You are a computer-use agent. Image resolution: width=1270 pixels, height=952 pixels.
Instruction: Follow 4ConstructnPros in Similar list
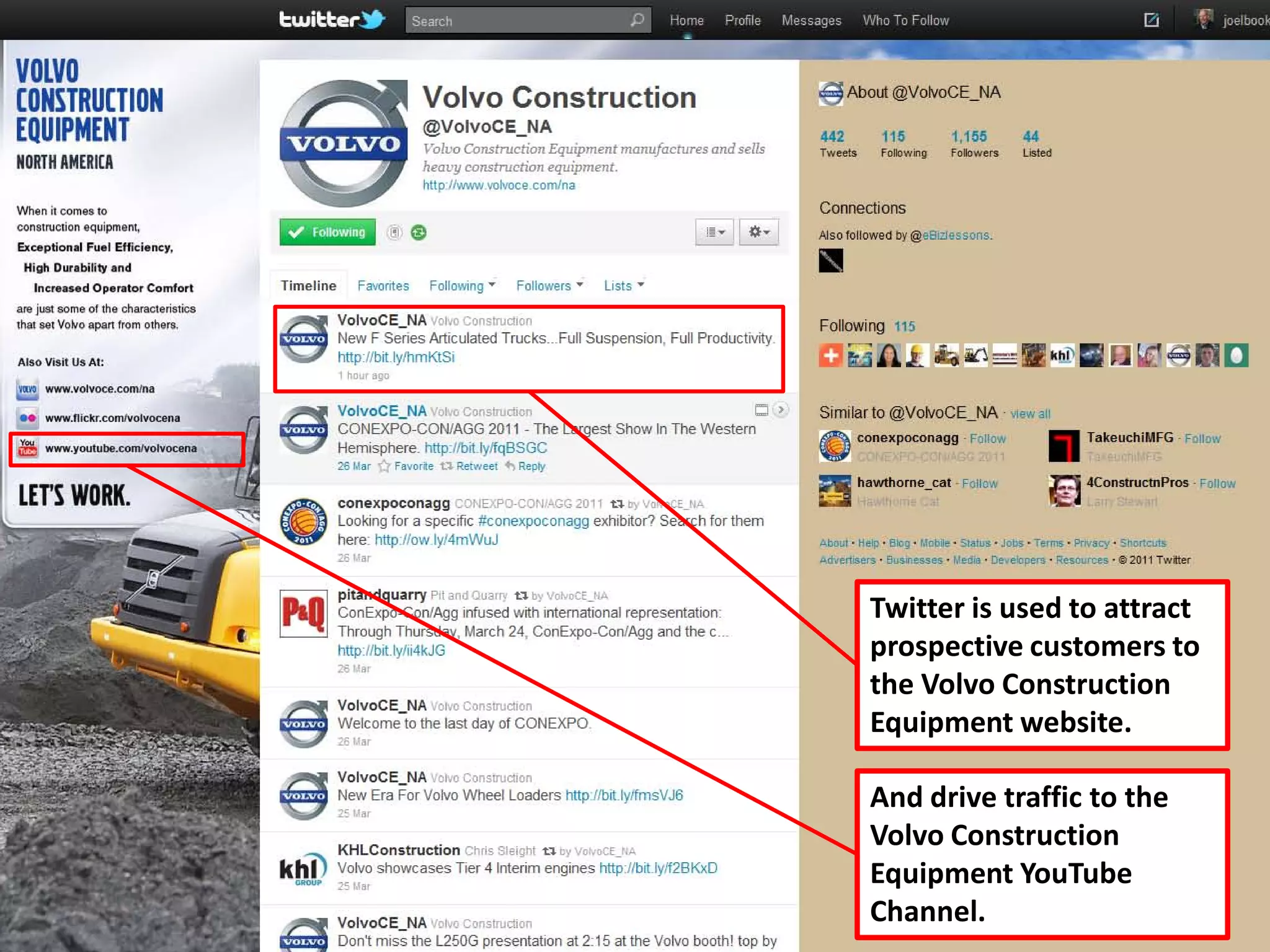1217,483
